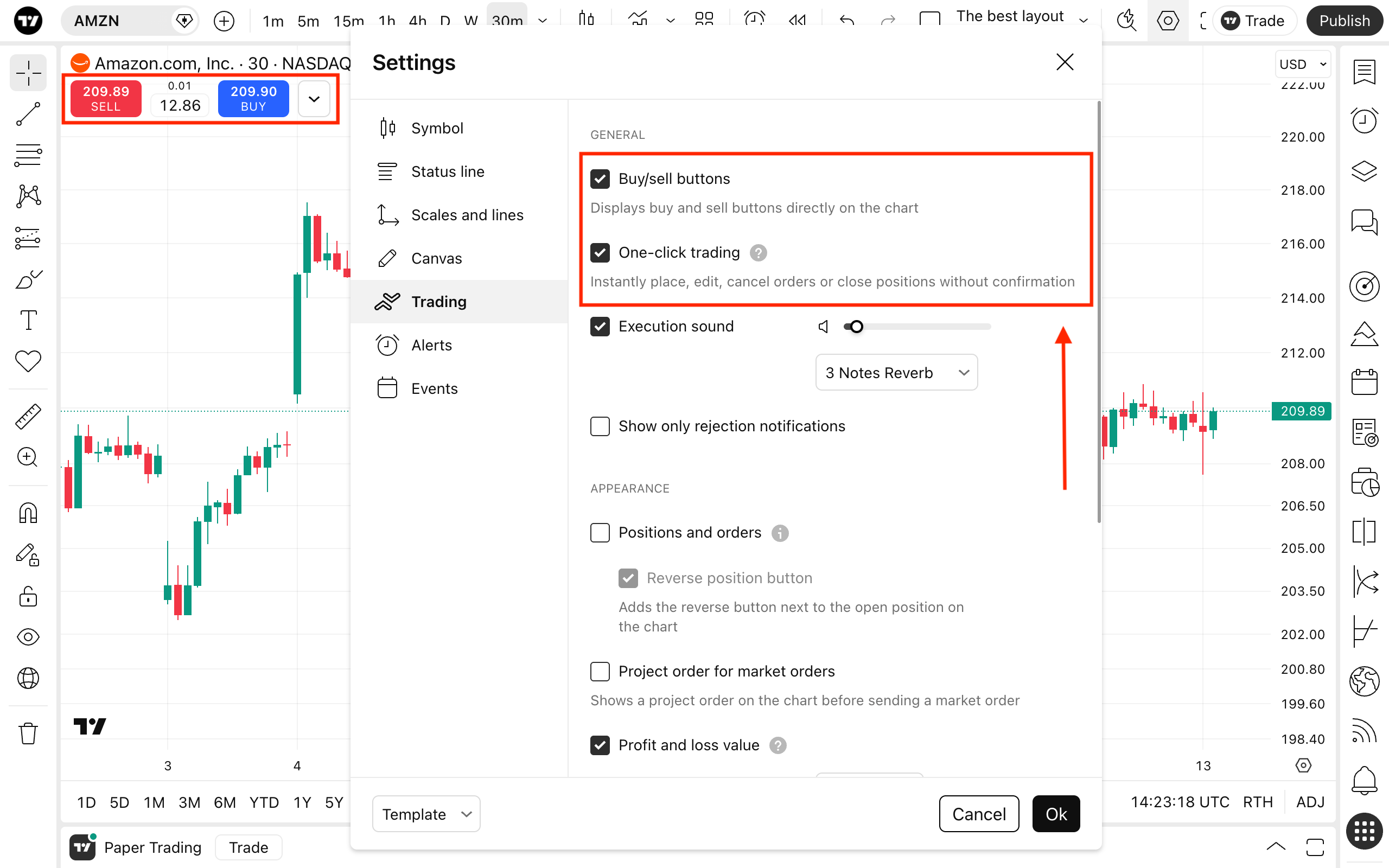1389x868 pixels.
Task: Click the execution sound volume slider
Action: pyautogui.click(x=916, y=327)
